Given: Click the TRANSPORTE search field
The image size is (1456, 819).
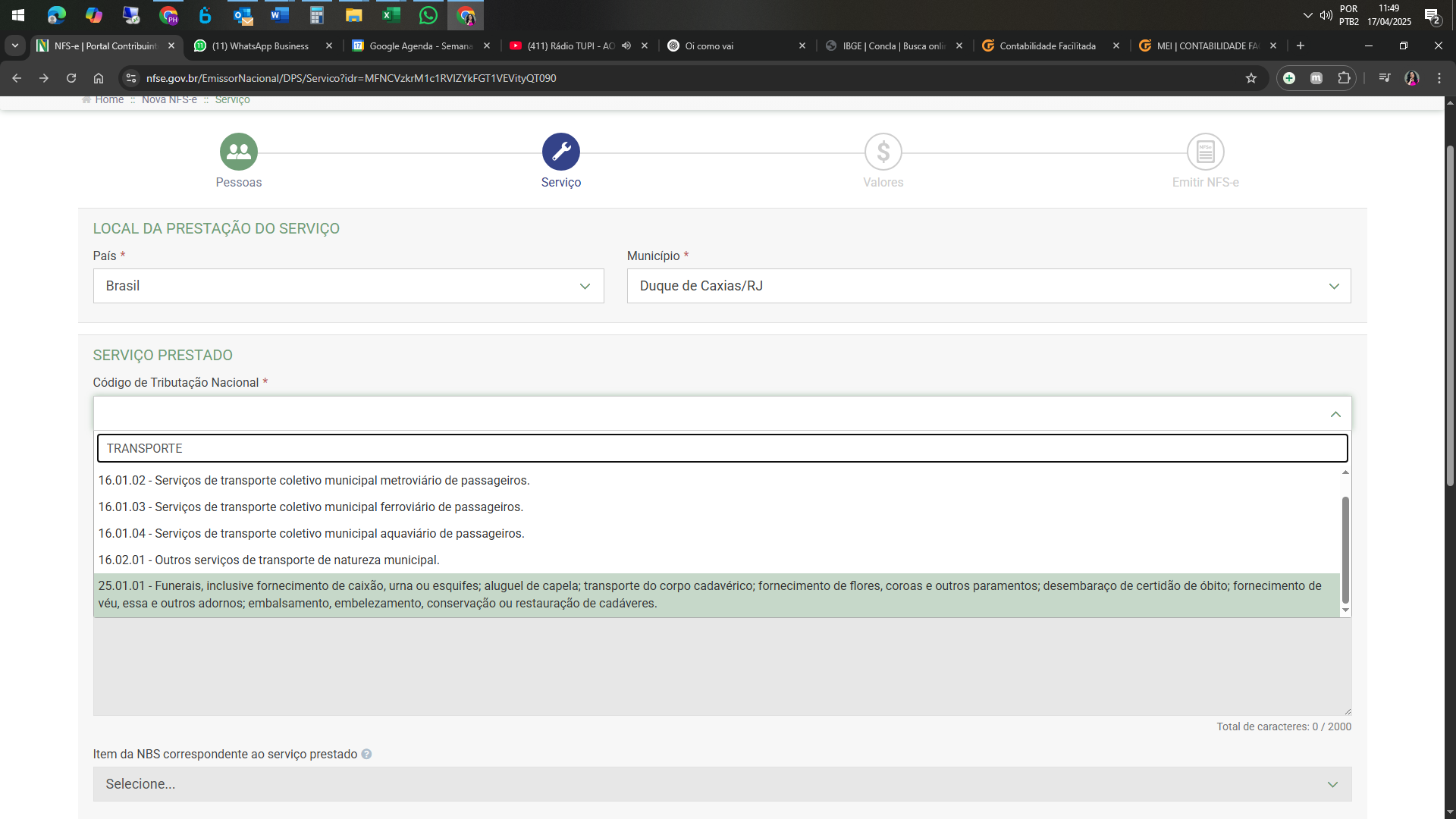Looking at the screenshot, I should 723,448.
